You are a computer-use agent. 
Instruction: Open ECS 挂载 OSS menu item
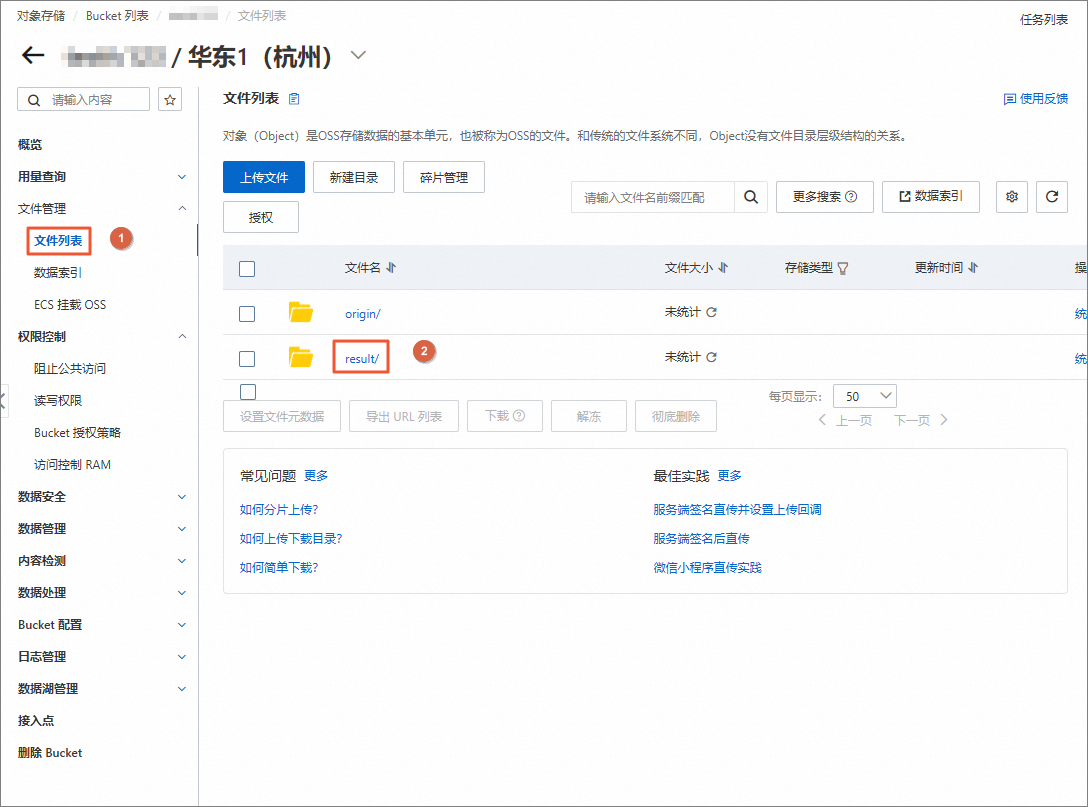pos(70,305)
